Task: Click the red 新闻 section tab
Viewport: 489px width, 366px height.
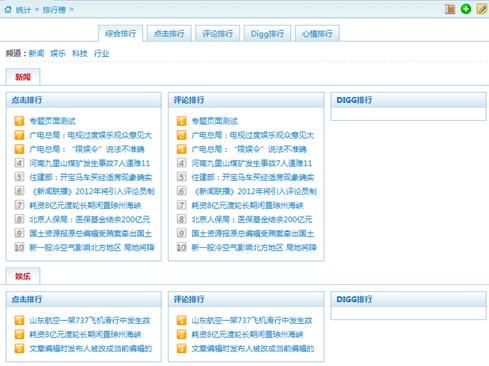Action: (x=23, y=77)
